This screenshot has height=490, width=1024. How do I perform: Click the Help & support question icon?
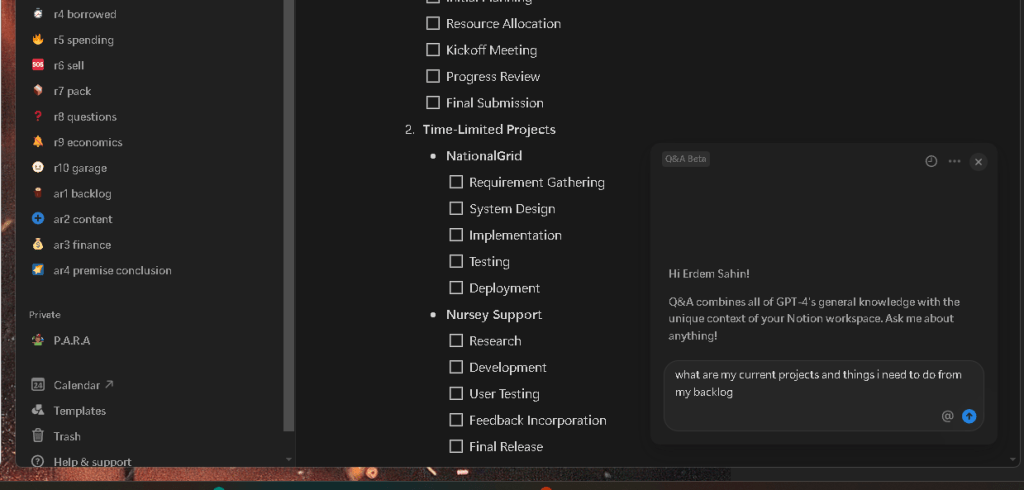pyautogui.click(x=38, y=461)
